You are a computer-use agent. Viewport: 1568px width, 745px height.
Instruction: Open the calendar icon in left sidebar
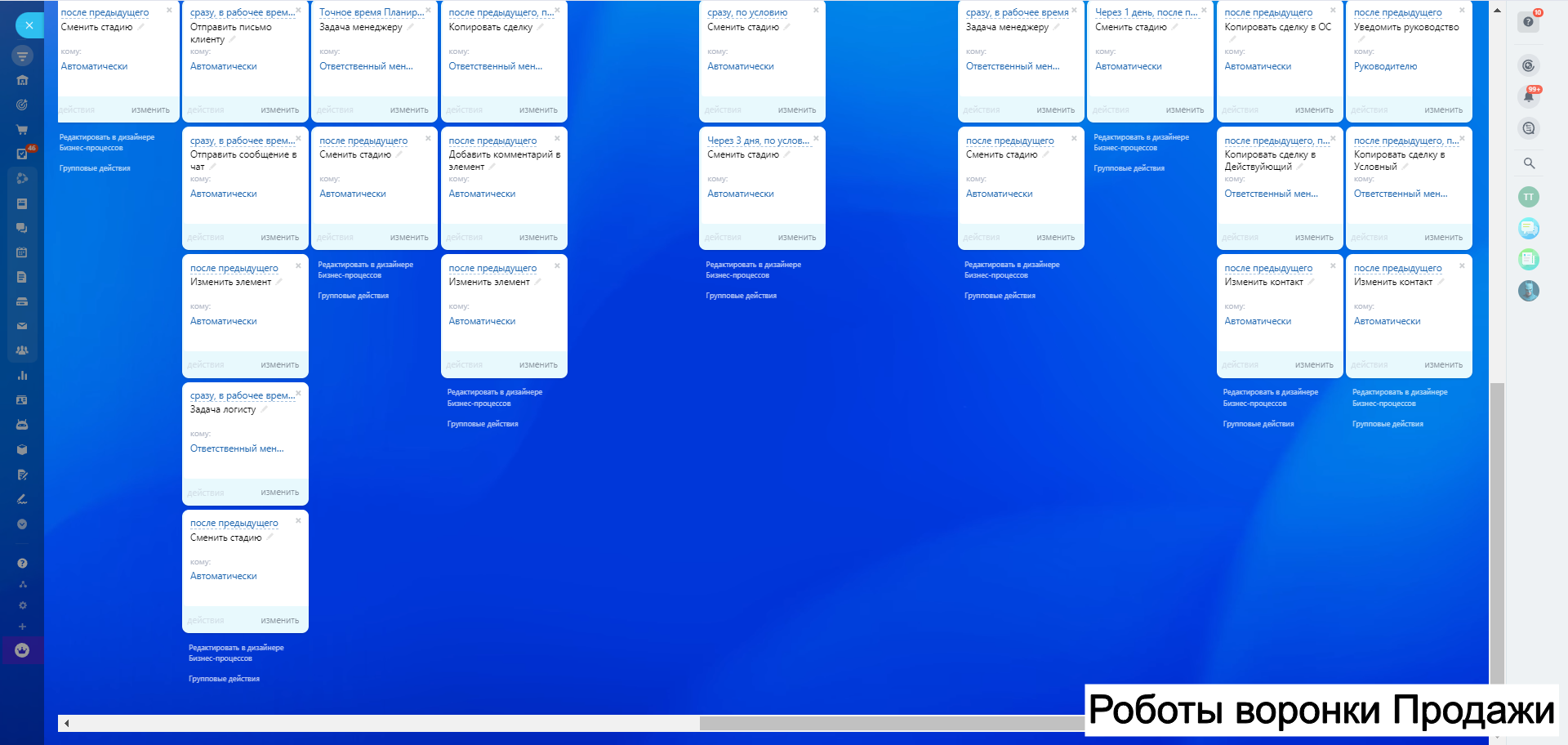tap(22, 252)
